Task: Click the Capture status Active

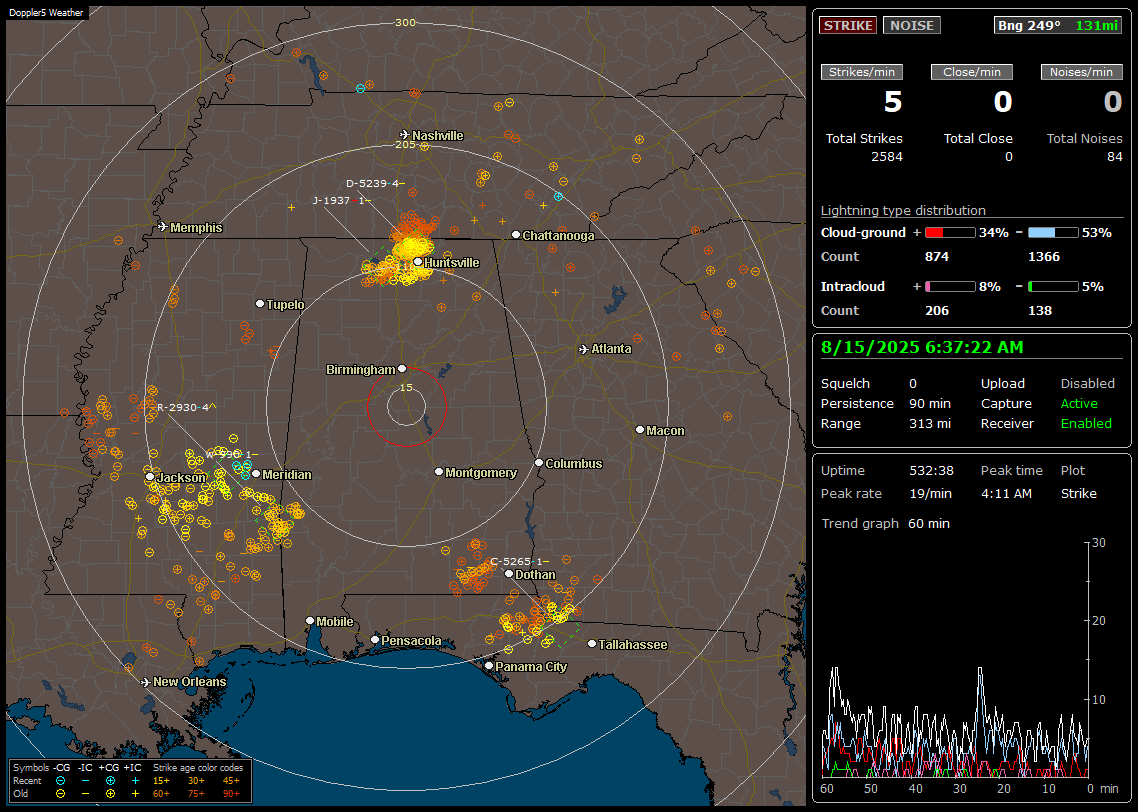Action: coord(1079,403)
